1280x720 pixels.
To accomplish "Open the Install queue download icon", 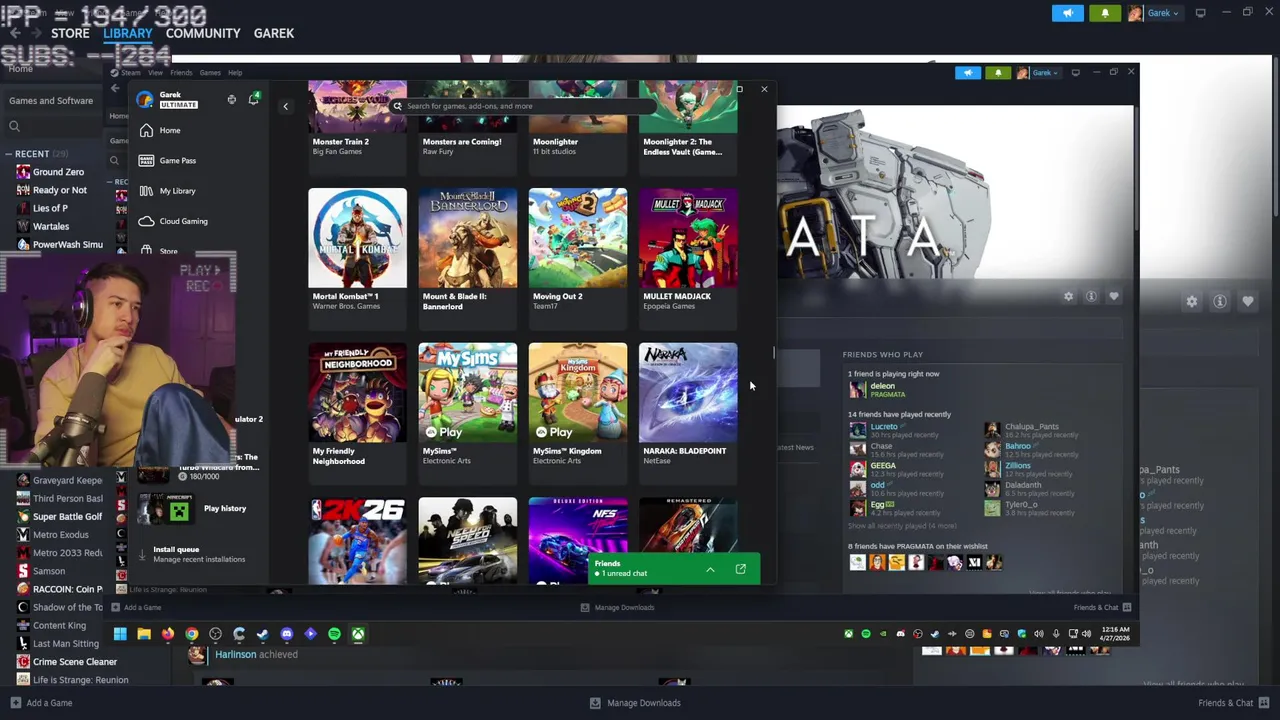I will coord(141,553).
